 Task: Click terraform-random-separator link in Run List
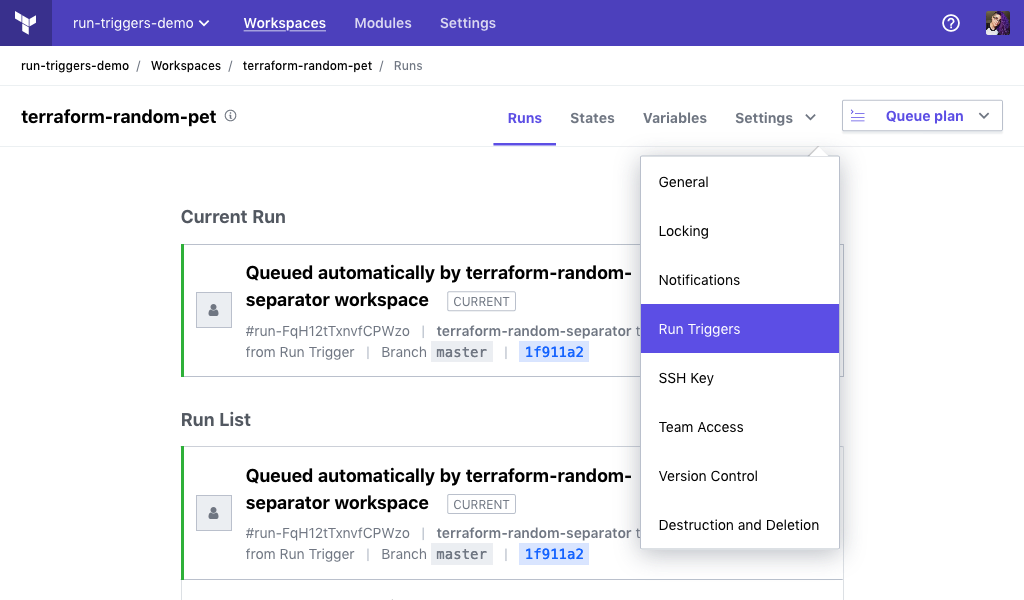coord(534,533)
